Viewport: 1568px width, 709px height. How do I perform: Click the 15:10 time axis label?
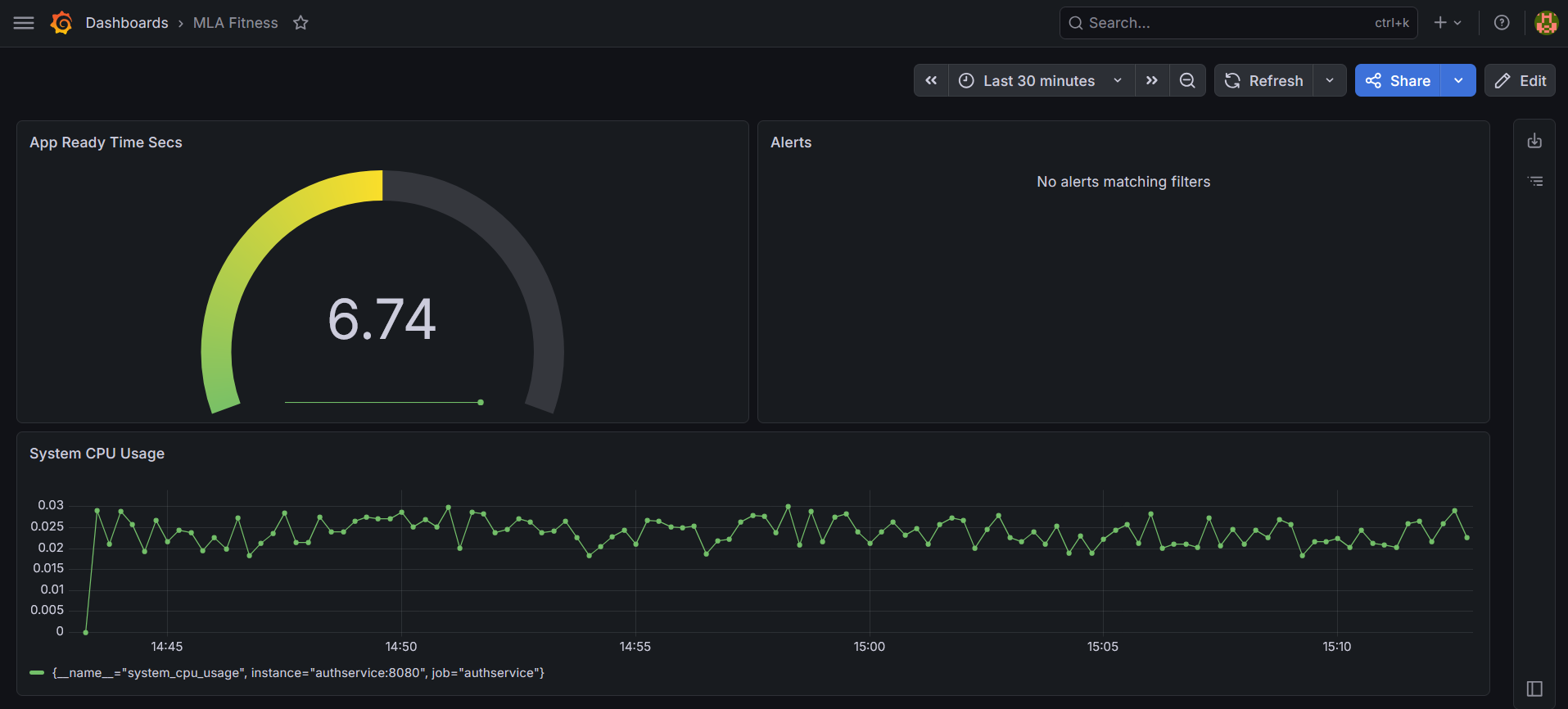1337,647
